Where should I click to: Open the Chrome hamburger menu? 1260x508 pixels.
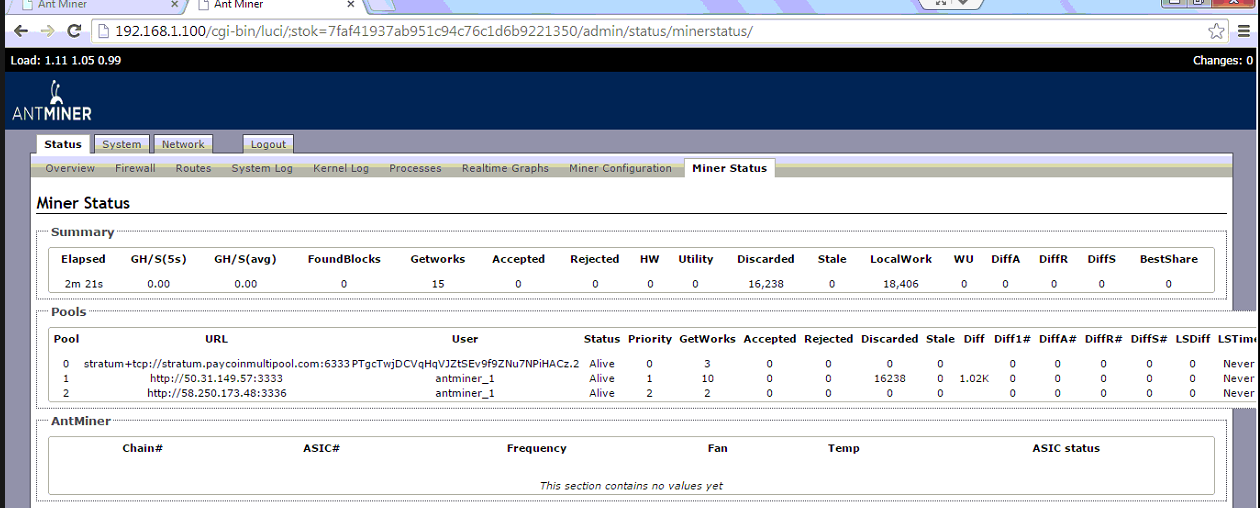point(1244,31)
